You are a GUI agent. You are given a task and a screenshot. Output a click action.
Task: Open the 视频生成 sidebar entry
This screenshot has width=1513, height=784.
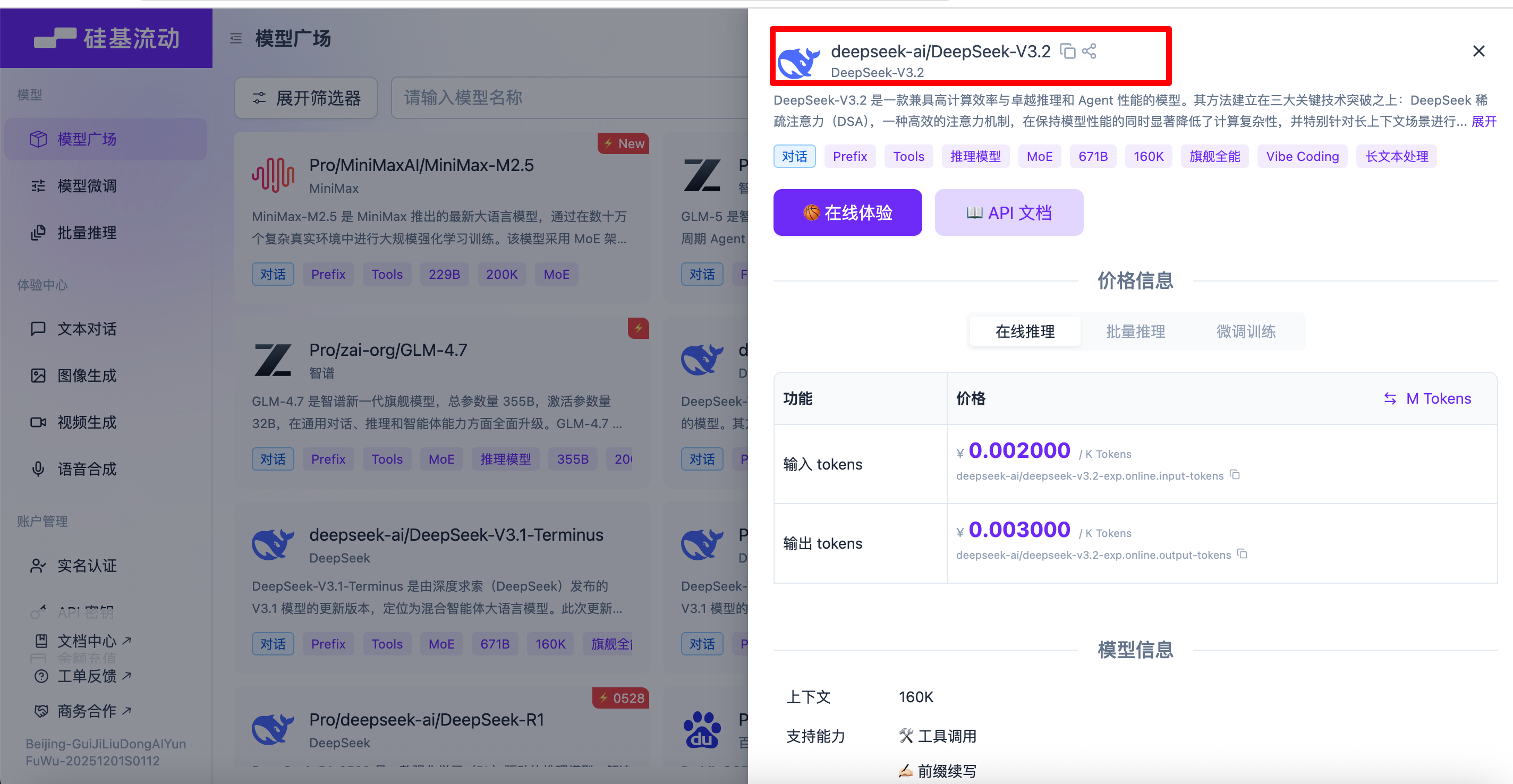tap(87, 422)
